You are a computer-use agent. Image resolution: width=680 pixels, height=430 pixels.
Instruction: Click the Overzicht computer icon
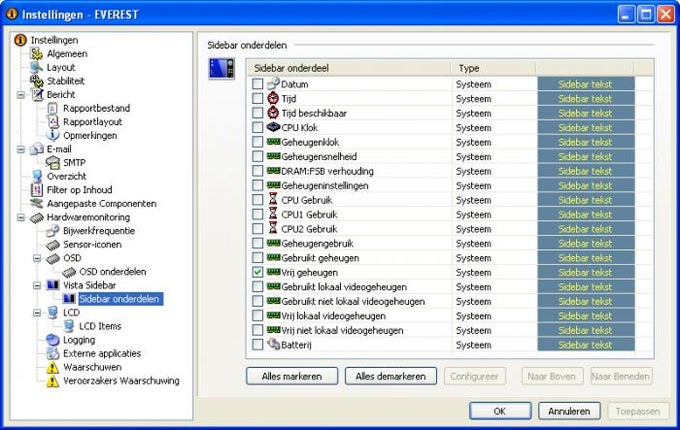click(x=37, y=176)
